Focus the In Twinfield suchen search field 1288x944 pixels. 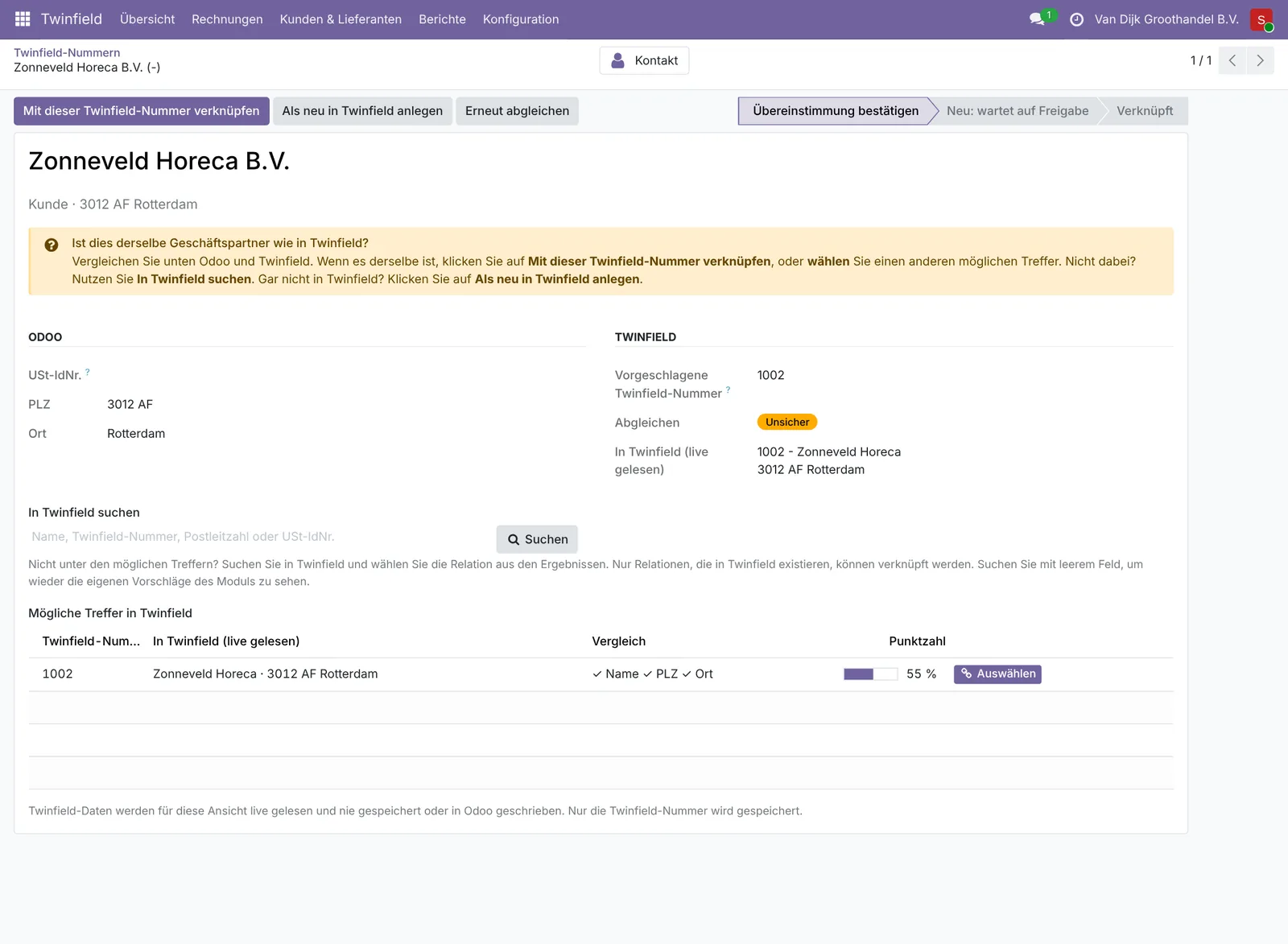tap(259, 537)
